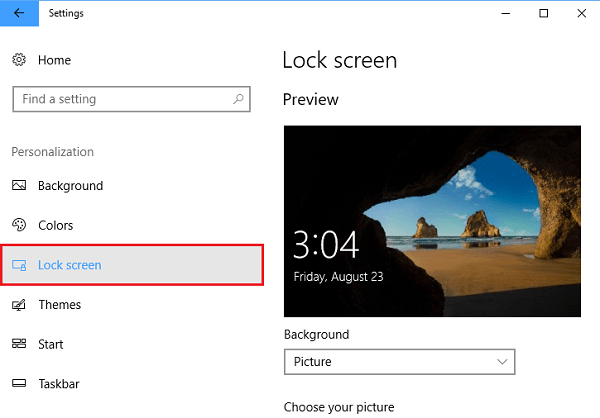Expand the chevron on Picture combo box
The height and width of the screenshot is (418, 600).
pos(502,361)
